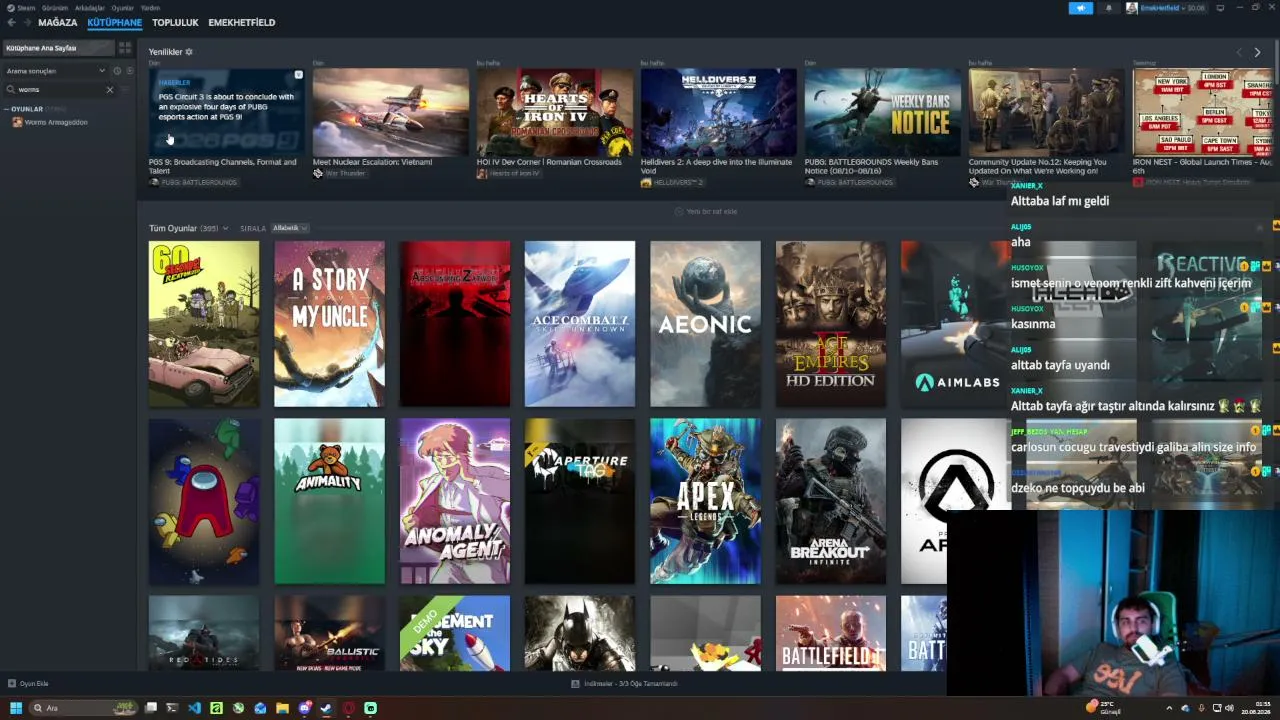Image resolution: width=1280 pixels, height=720 pixels.
Task: Open the TOPLULUK community tab
Action: click(175, 22)
